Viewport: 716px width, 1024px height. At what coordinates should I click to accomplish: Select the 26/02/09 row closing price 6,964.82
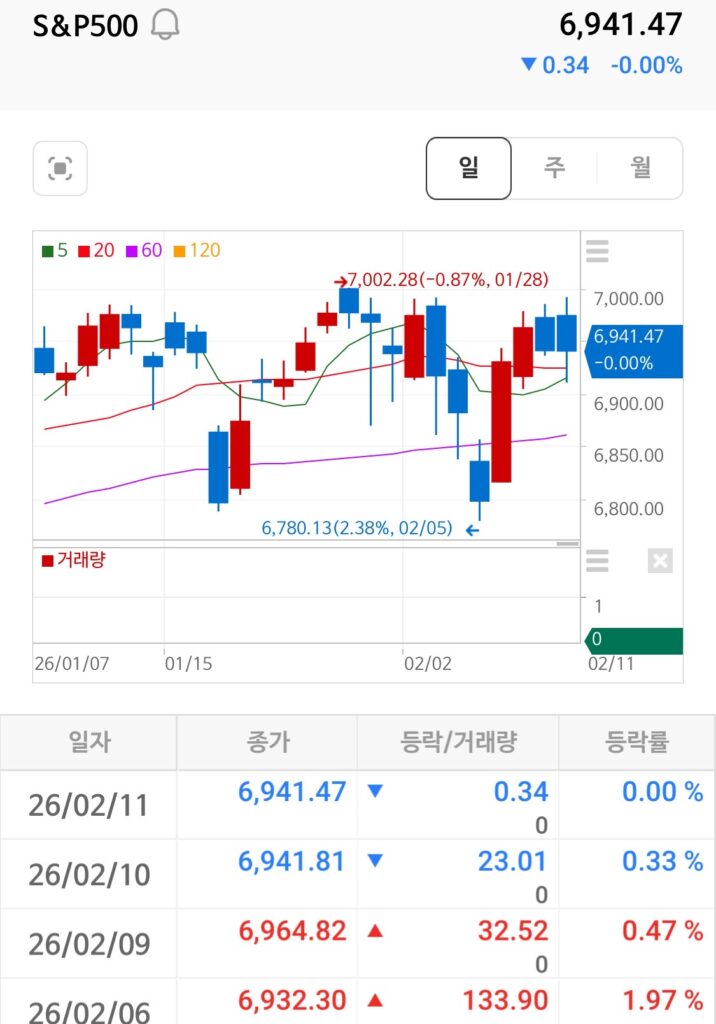[x=292, y=931]
